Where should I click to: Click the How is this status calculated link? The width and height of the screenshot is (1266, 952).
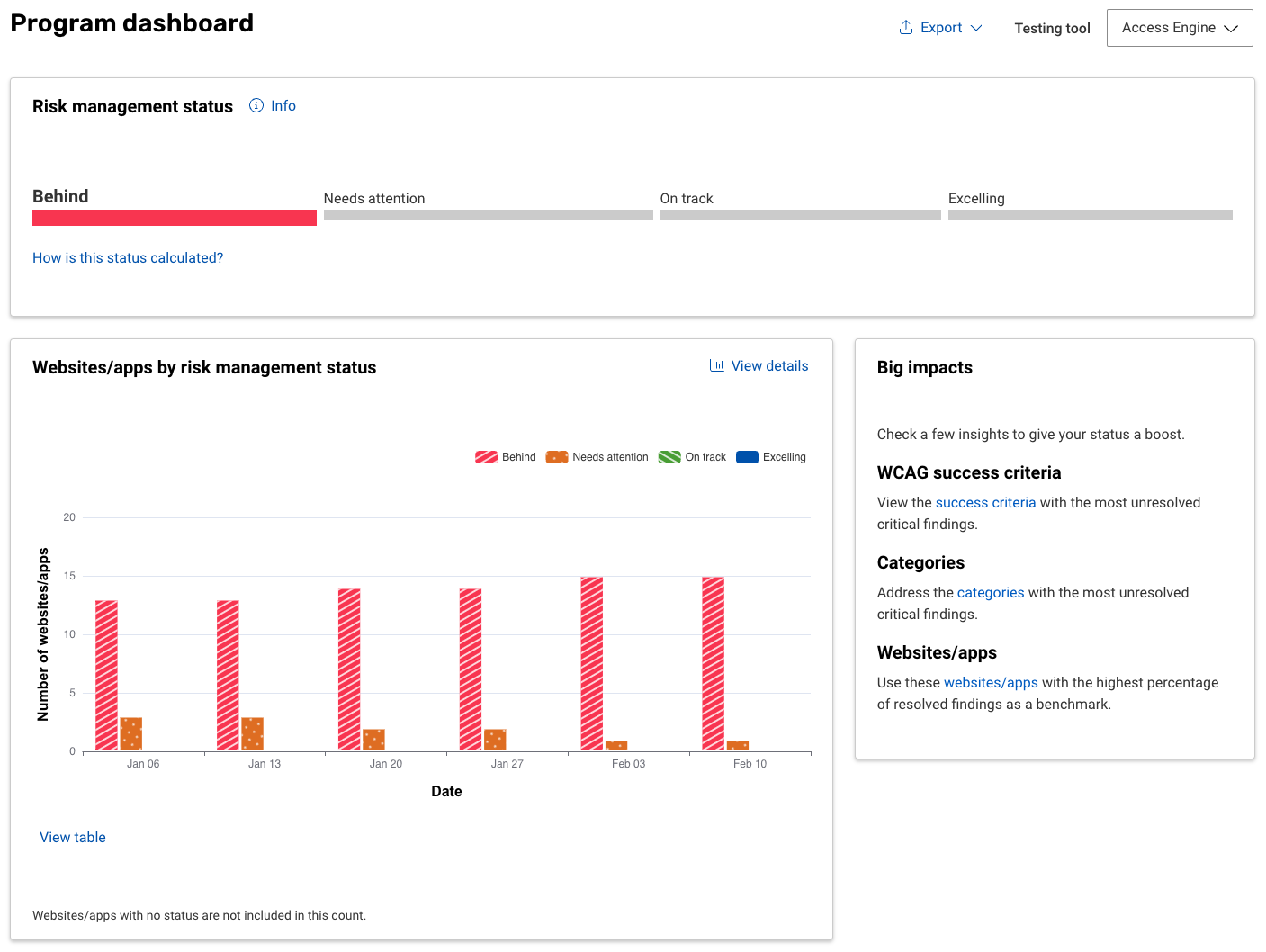[x=128, y=257]
